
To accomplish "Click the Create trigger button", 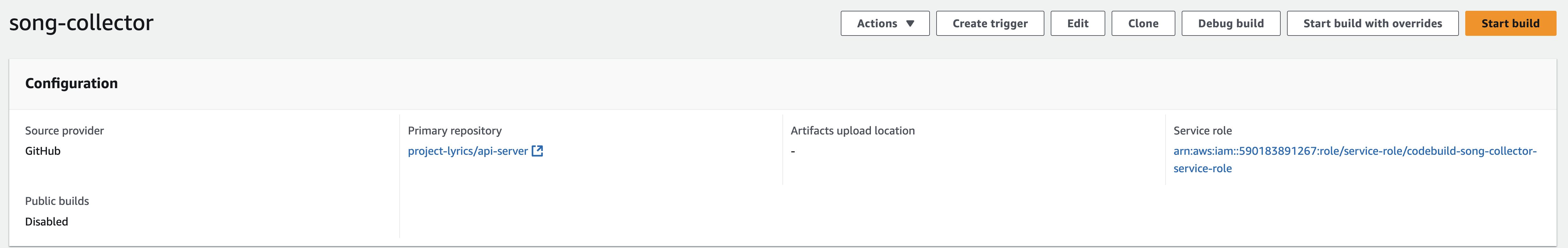I will 990,23.
